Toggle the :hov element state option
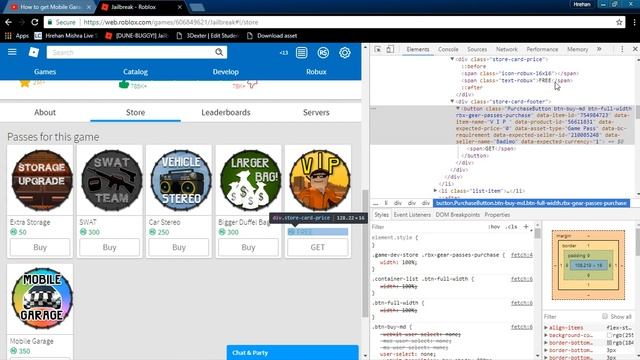Viewport: 640px width, 360px height. (494, 227)
